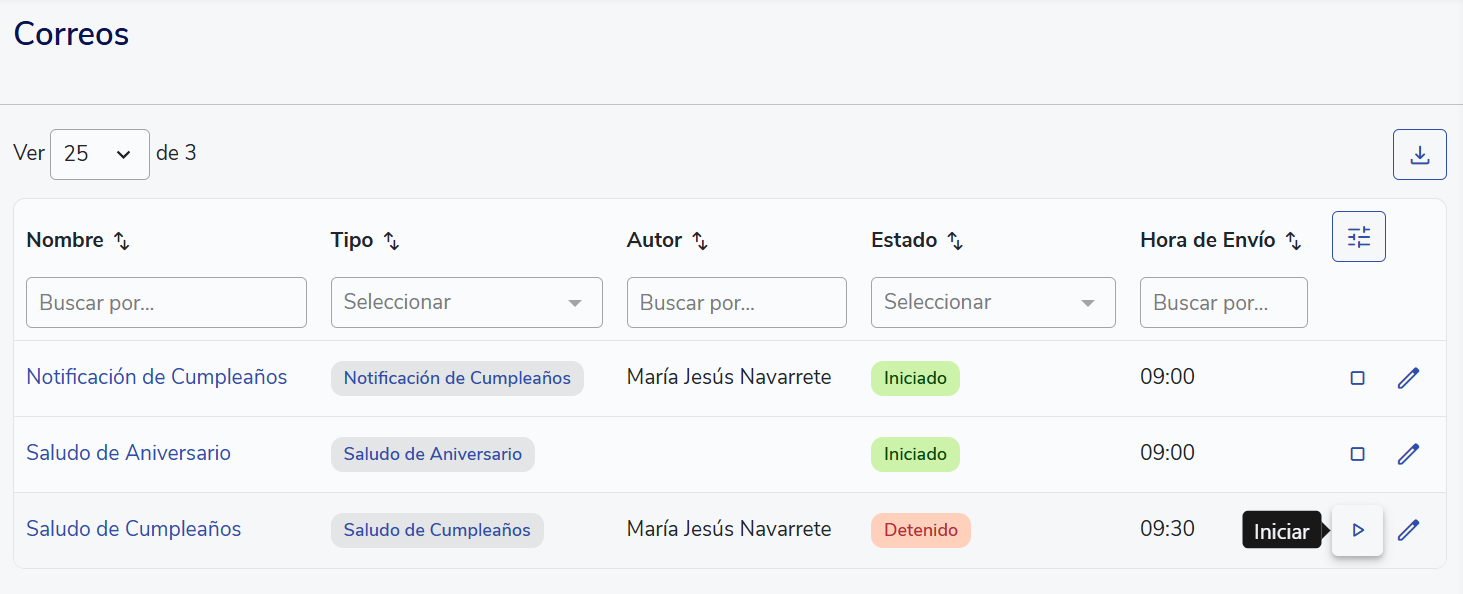This screenshot has height=594, width=1463.
Task: Start the Saludo de Cumpleaños email
Action: click(1357, 530)
